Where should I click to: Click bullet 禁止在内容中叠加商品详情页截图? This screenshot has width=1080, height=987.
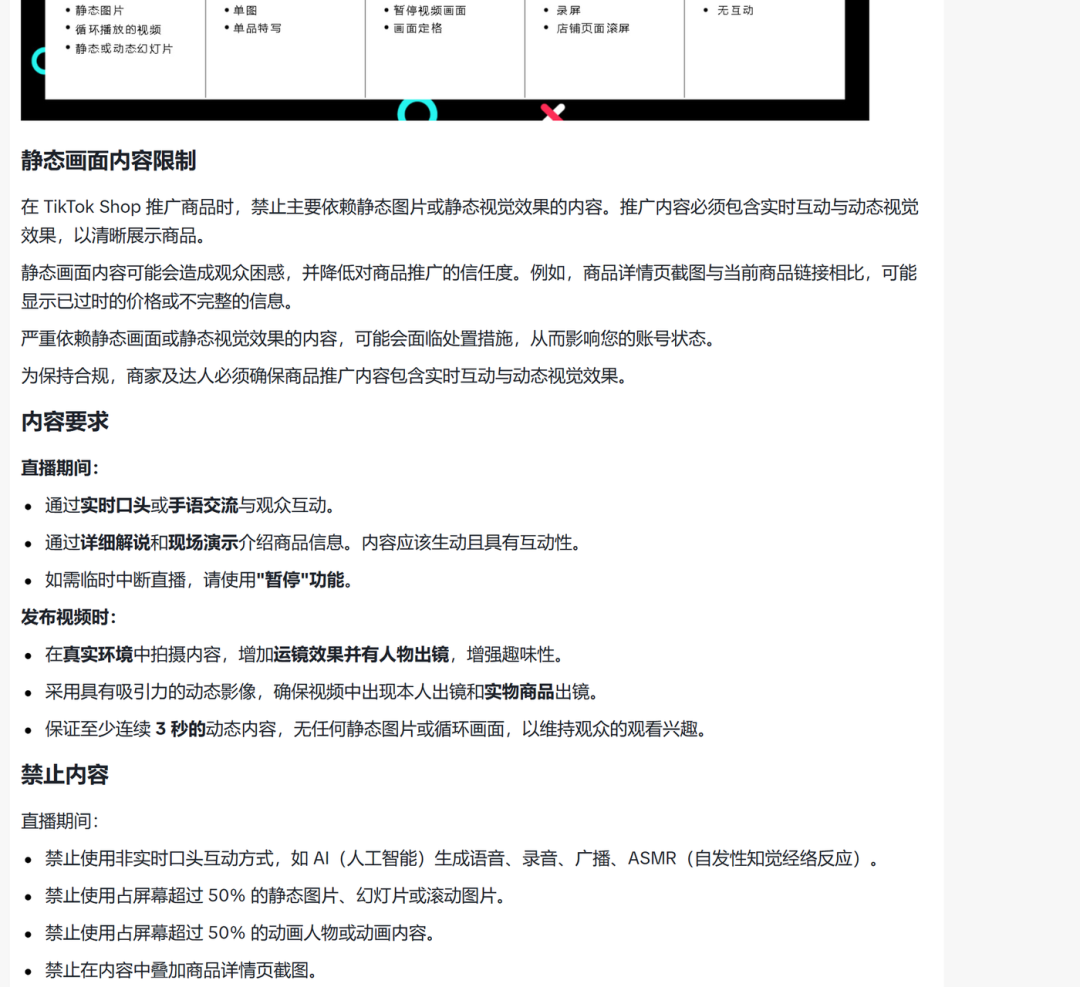click(182, 970)
